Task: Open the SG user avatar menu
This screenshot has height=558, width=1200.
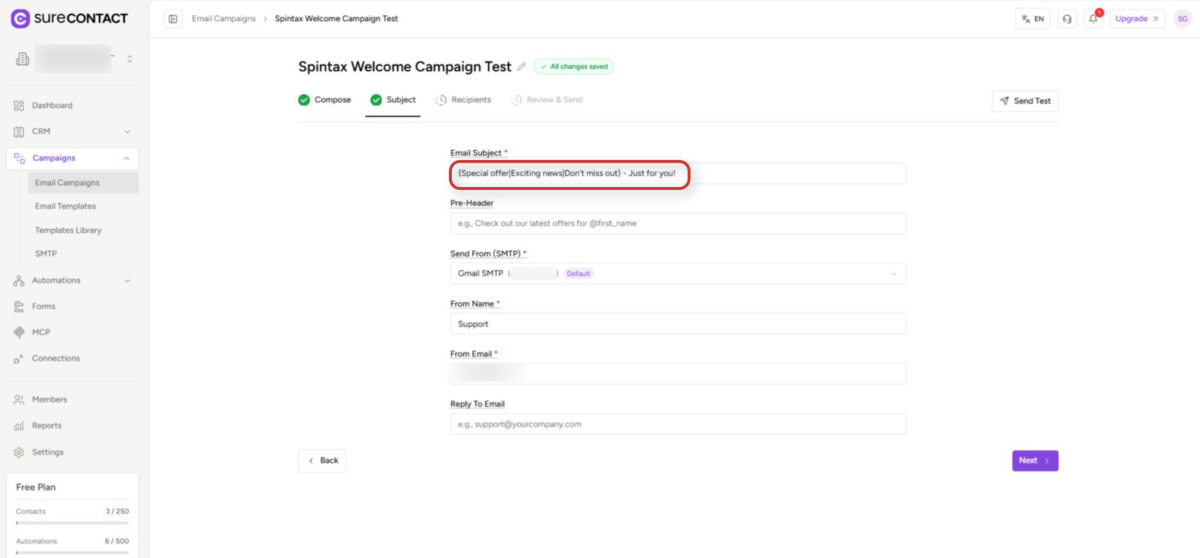Action: pyautogui.click(x=1181, y=18)
